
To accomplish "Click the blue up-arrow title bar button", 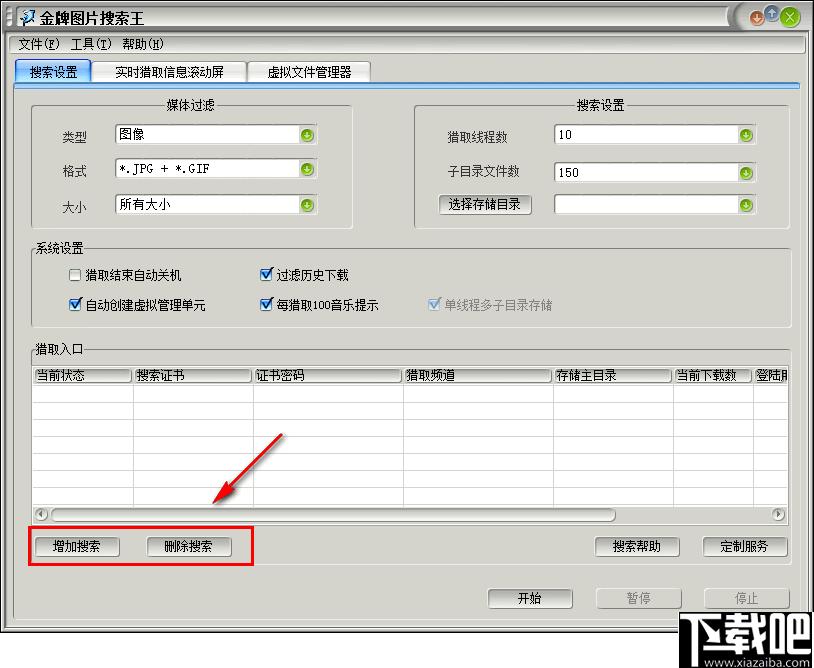I will [x=772, y=15].
